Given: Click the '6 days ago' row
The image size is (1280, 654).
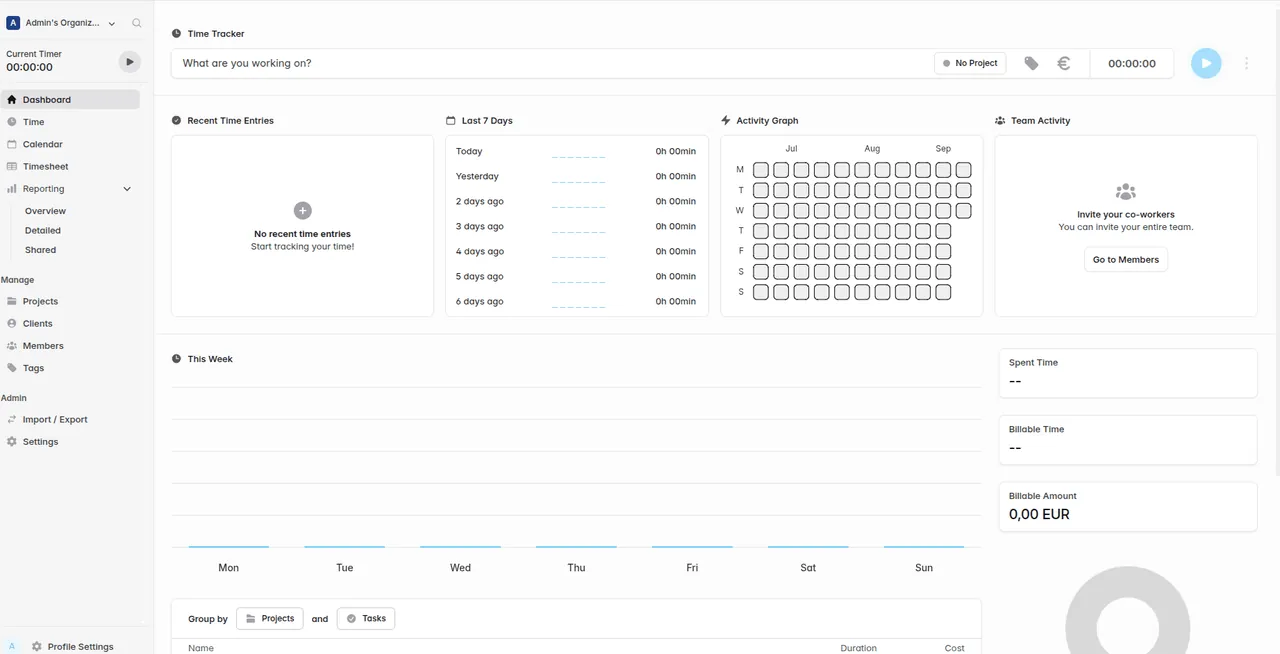Looking at the screenshot, I should pos(576,301).
